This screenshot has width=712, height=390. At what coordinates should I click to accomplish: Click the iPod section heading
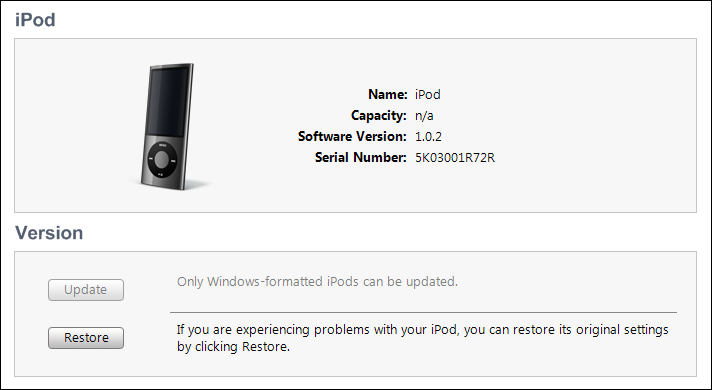coord(35,20)
